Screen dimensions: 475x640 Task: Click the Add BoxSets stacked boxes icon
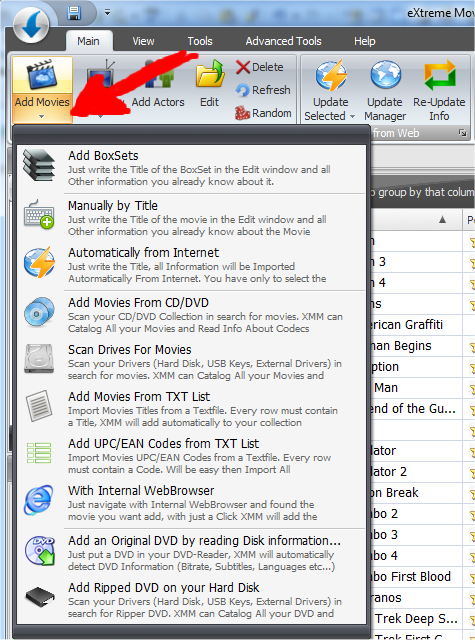click(39, 165)
